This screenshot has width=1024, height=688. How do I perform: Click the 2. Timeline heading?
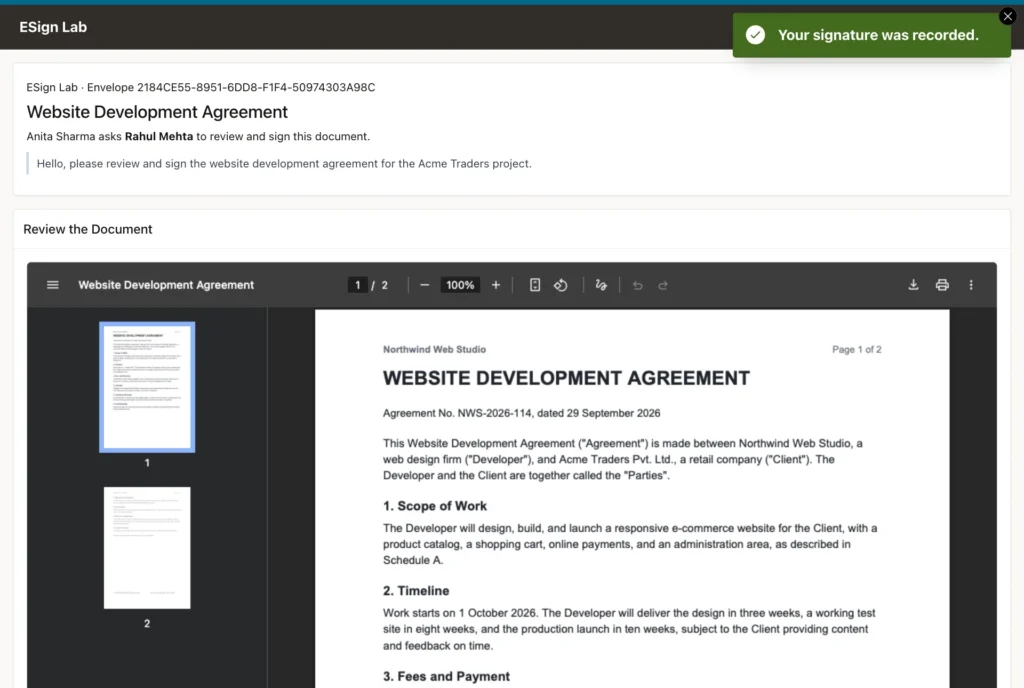coord(416,591)
